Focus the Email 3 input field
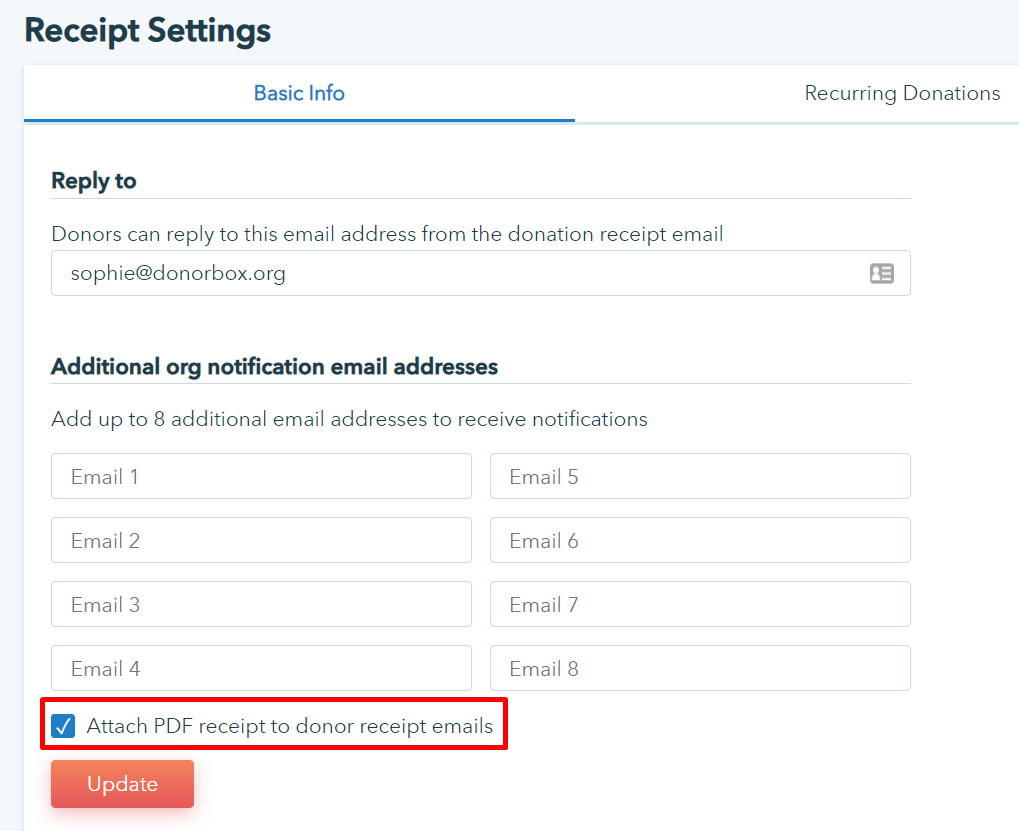This screenshot has height=831, width=1019. click(x=261, y=605)
